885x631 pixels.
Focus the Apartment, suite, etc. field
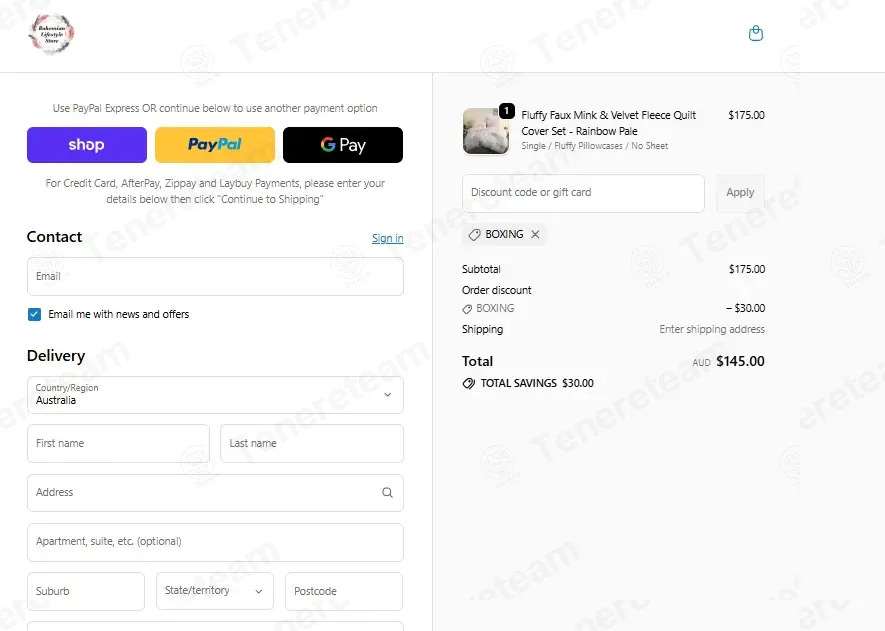[x=215, y=542]
